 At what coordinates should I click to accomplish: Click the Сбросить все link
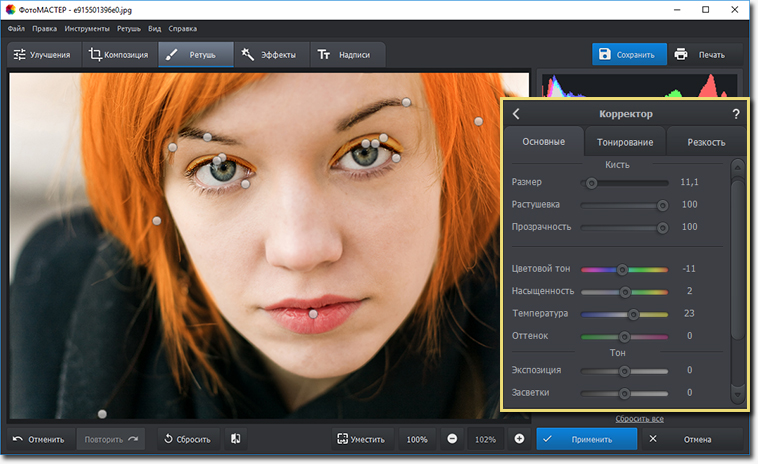tap(638, 418)
